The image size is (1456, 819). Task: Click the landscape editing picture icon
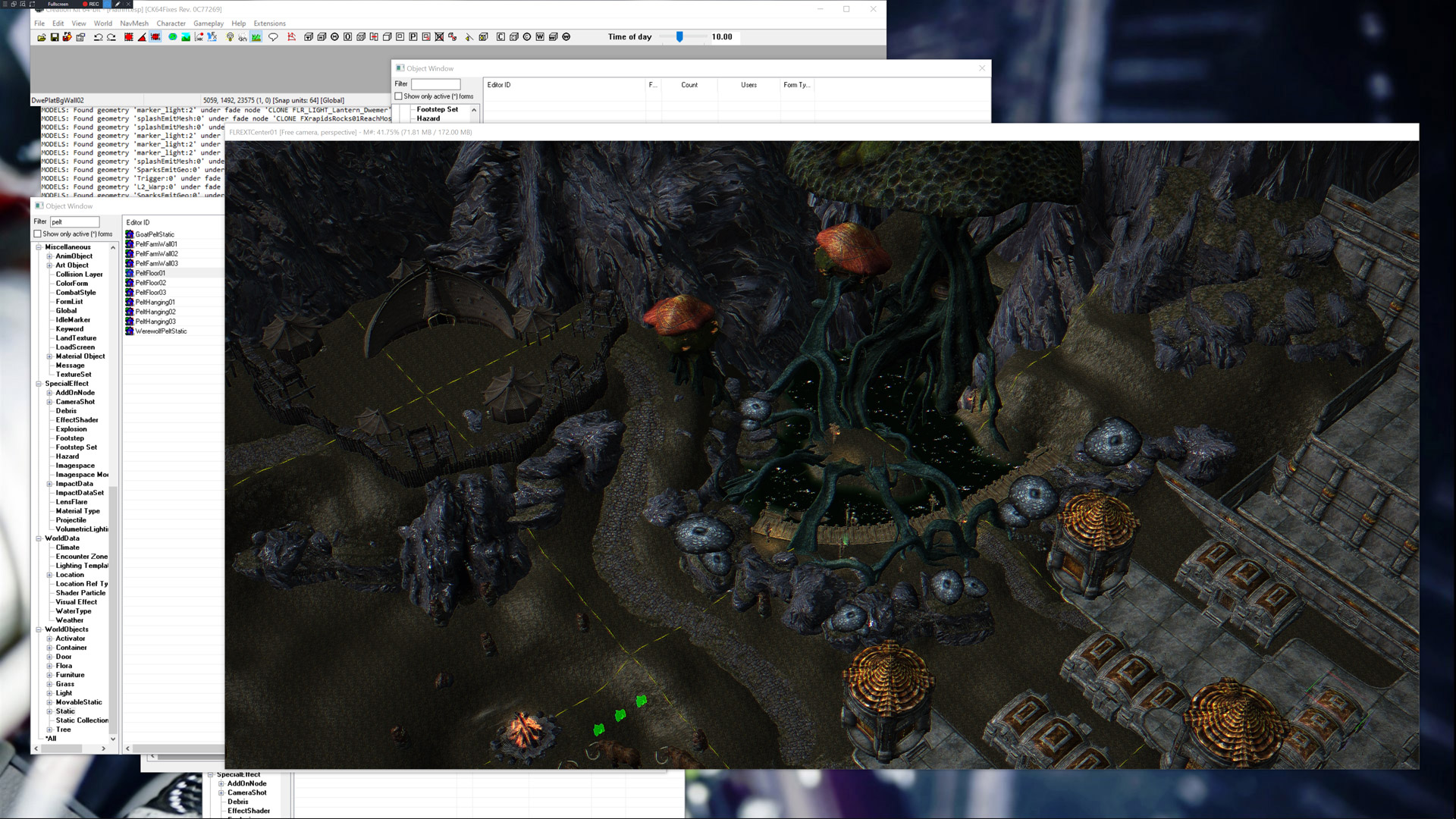[x=186, y=37]
